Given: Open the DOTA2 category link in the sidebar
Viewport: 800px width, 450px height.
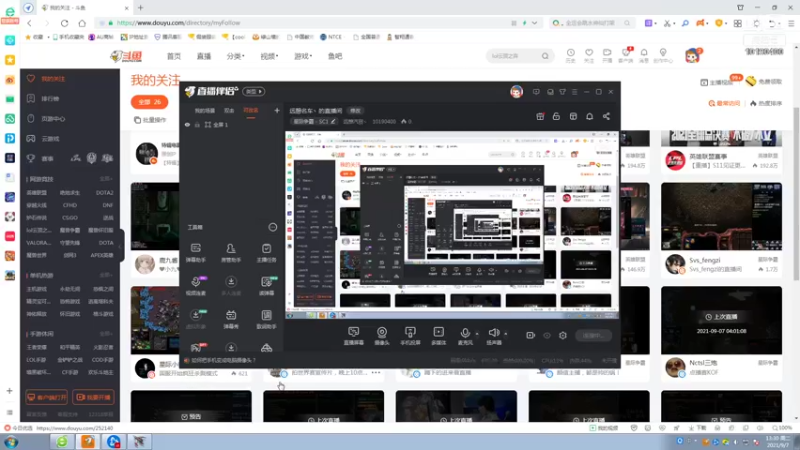Looking at the screenshot, I should pos(105,192).
